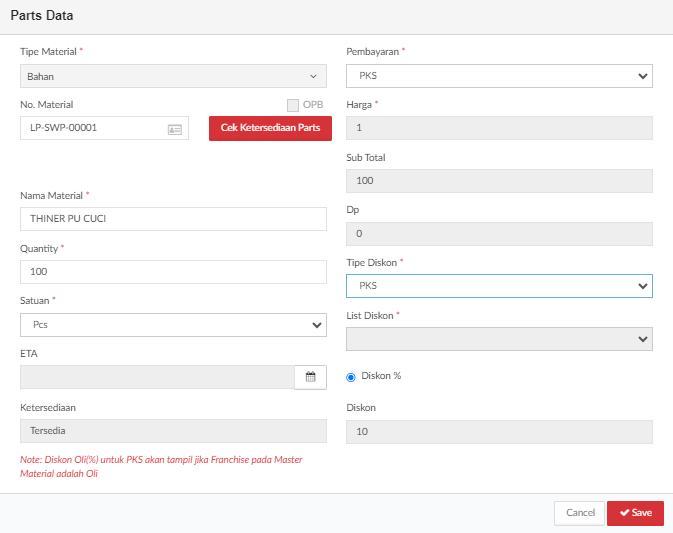673x533 pixels.
Task: Save the parts data
Action: [x=635, y=513]
